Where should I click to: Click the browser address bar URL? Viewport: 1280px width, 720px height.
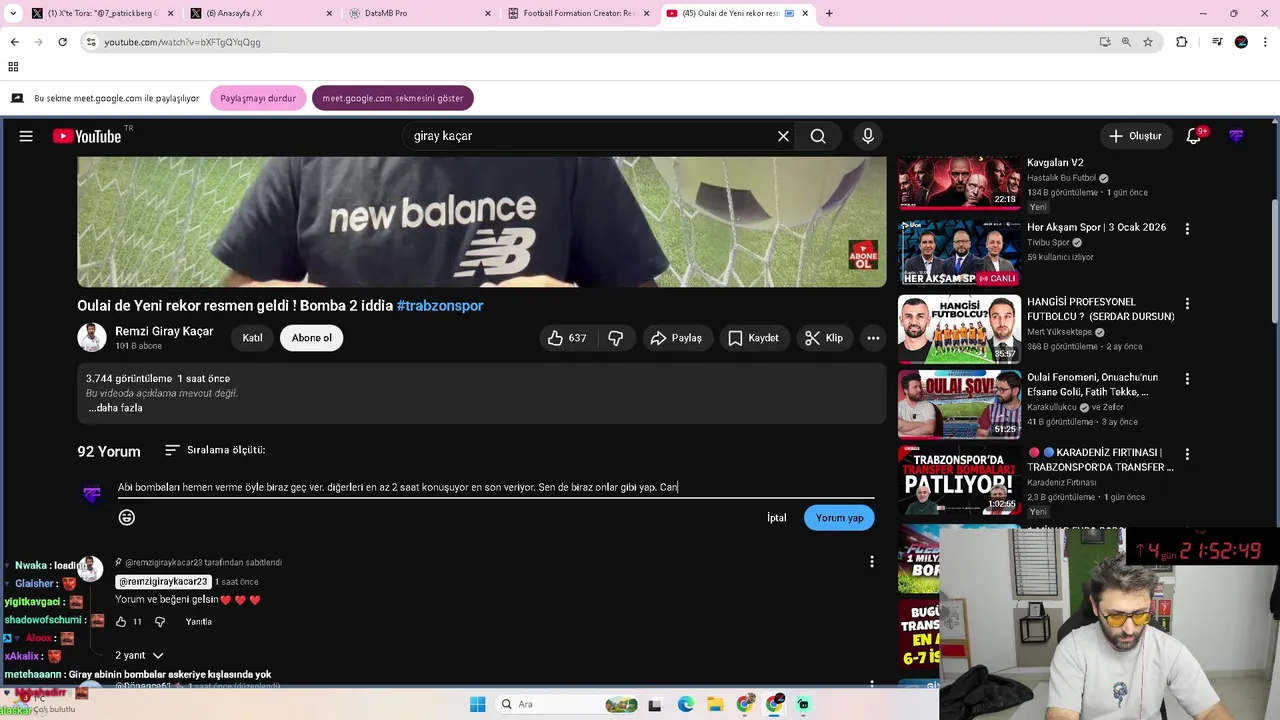point(182,42)
